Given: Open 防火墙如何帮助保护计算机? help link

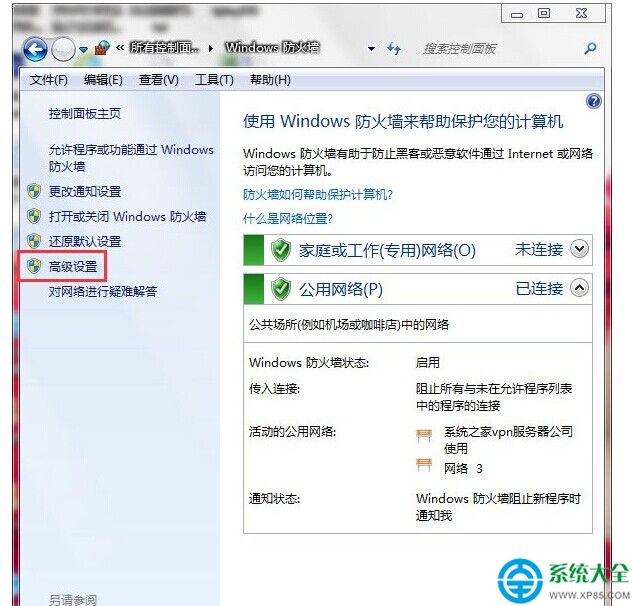Looking at the screenshot, I should 318,195.
